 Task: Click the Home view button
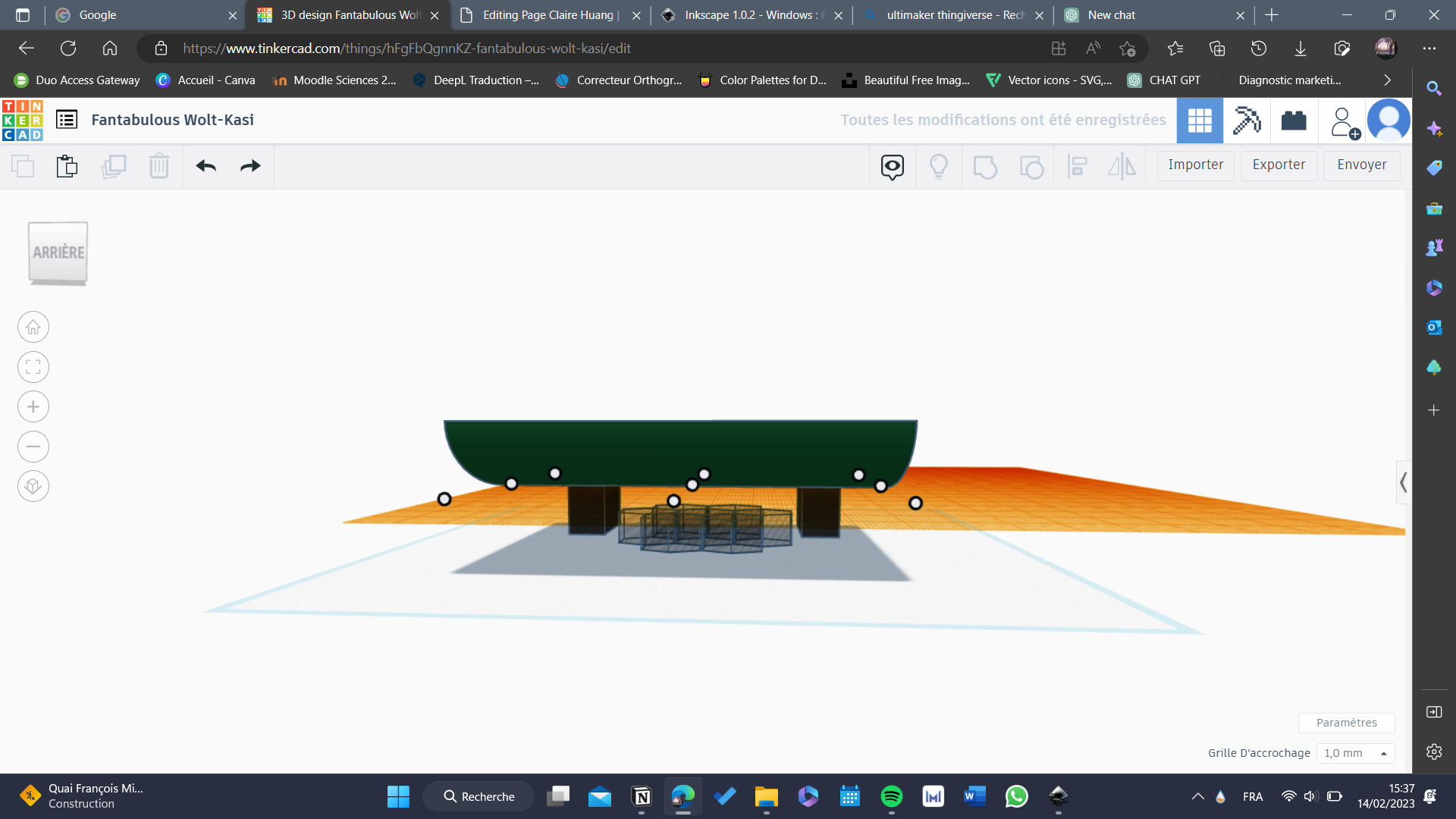point(33,328)
